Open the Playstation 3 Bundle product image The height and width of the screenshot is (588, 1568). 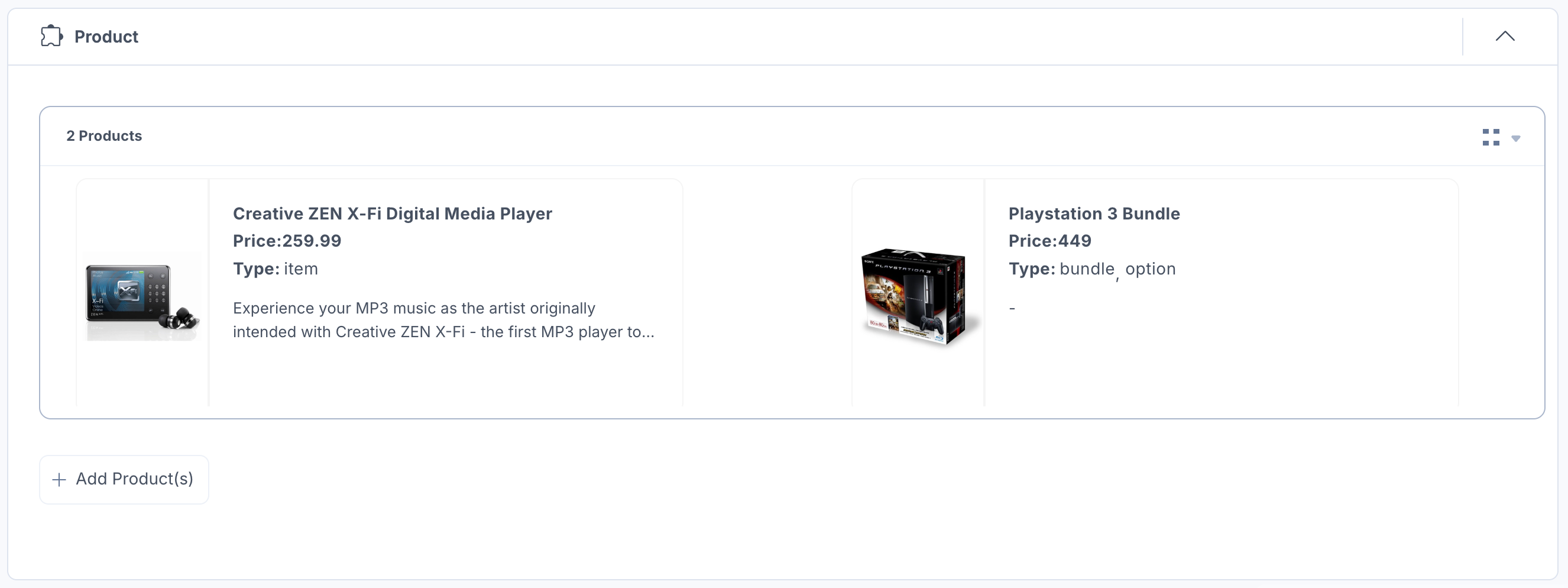point(918,296)
